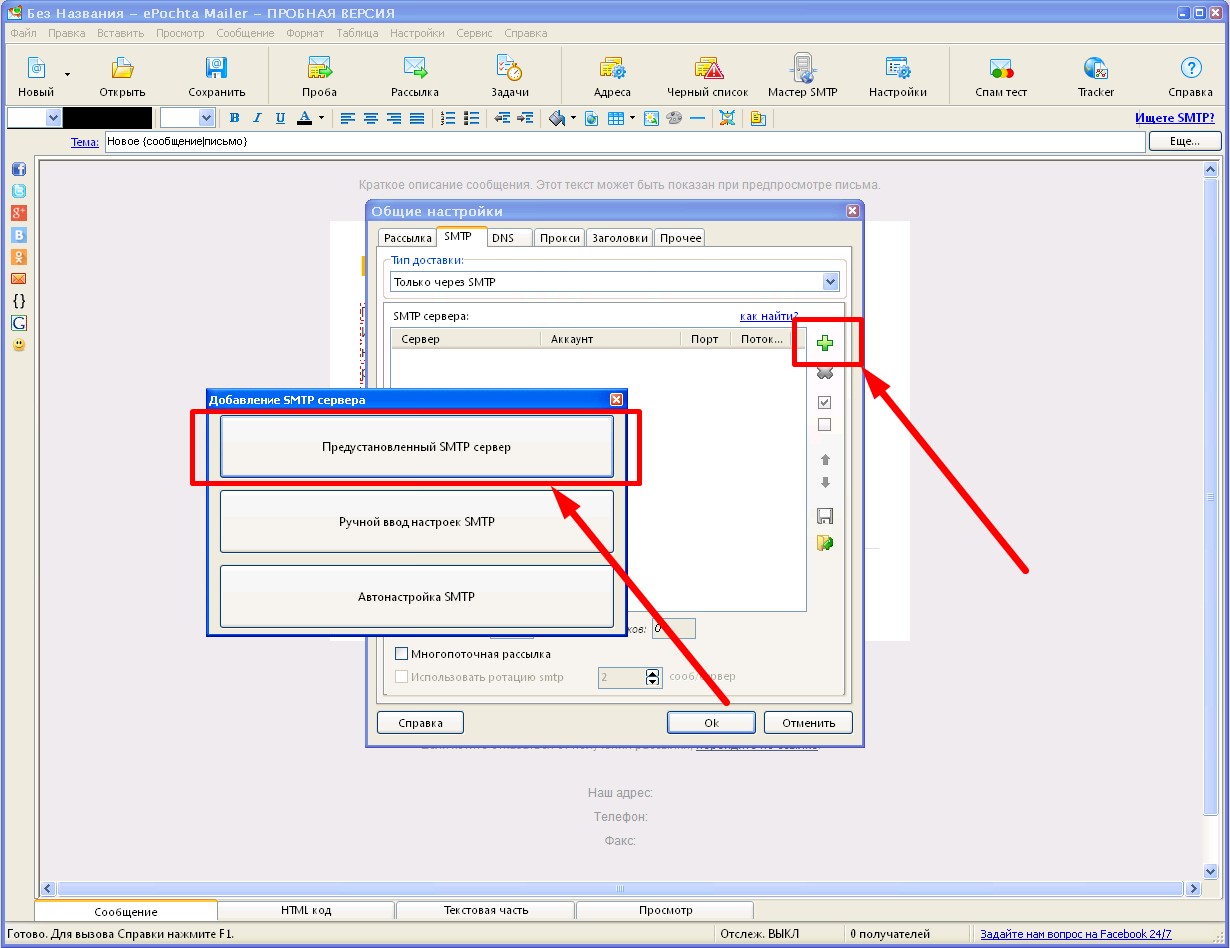Toggle underline formatting in the editor toolbar
Image resolution: width=1230 pixels, height=948 pixels.
(280, 118)
